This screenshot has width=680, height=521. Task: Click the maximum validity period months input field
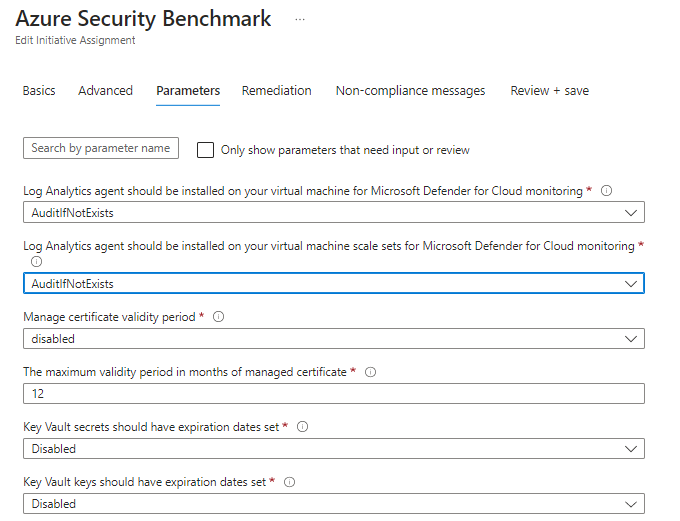tap(333, 394)
